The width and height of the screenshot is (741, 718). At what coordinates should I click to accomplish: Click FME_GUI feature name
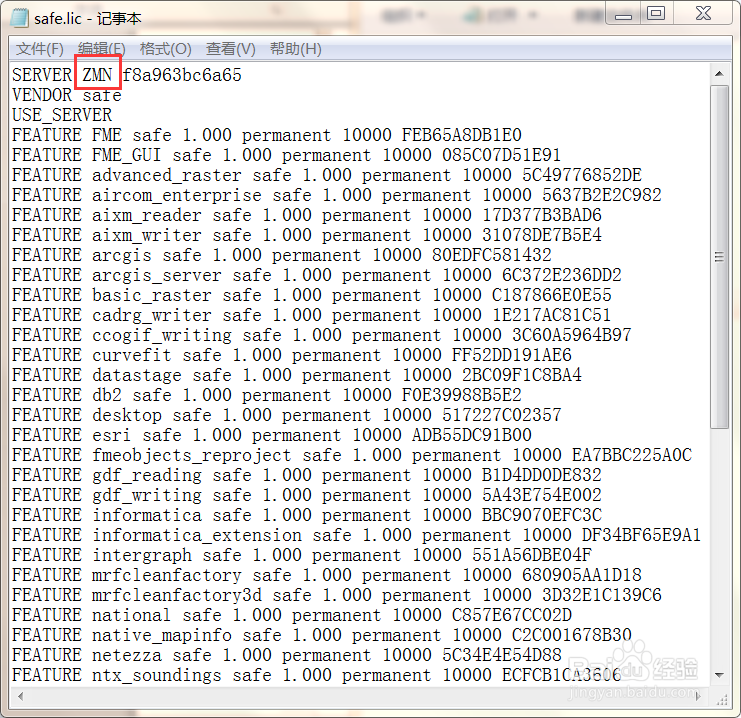pos(127,155)
